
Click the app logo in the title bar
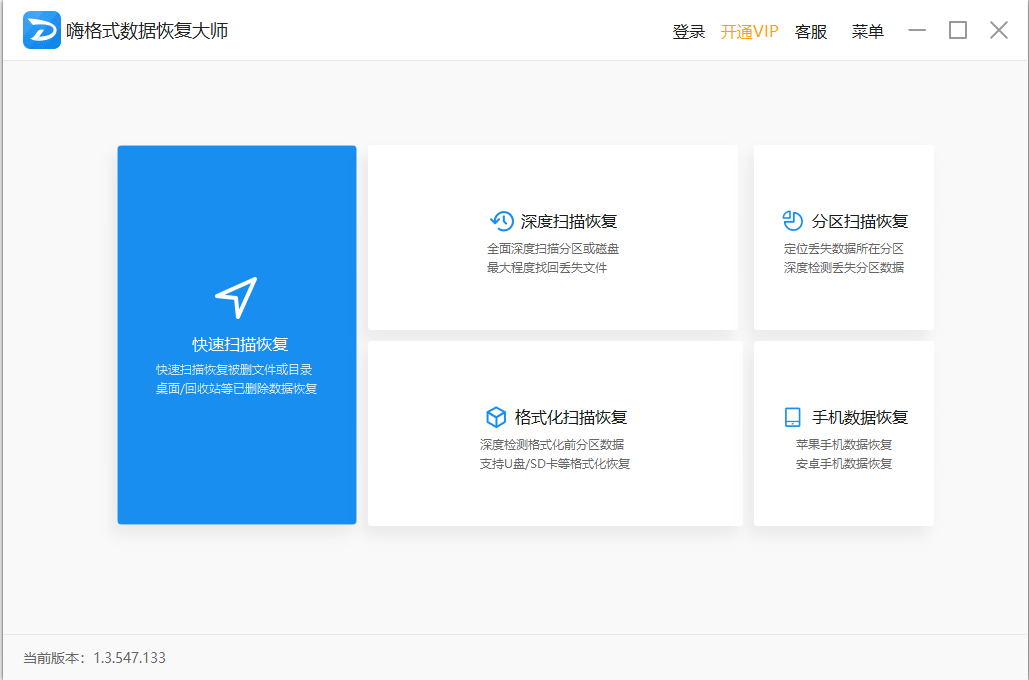(42, 29)
